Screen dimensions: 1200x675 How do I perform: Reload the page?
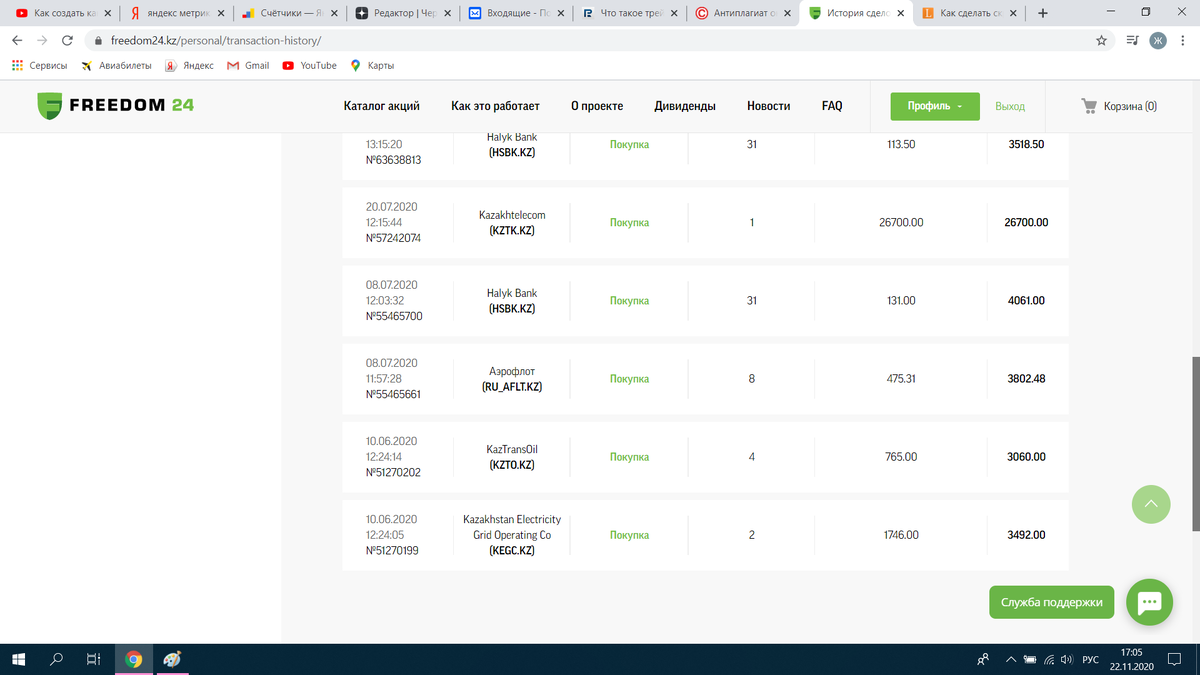click(x=67, y=41)
